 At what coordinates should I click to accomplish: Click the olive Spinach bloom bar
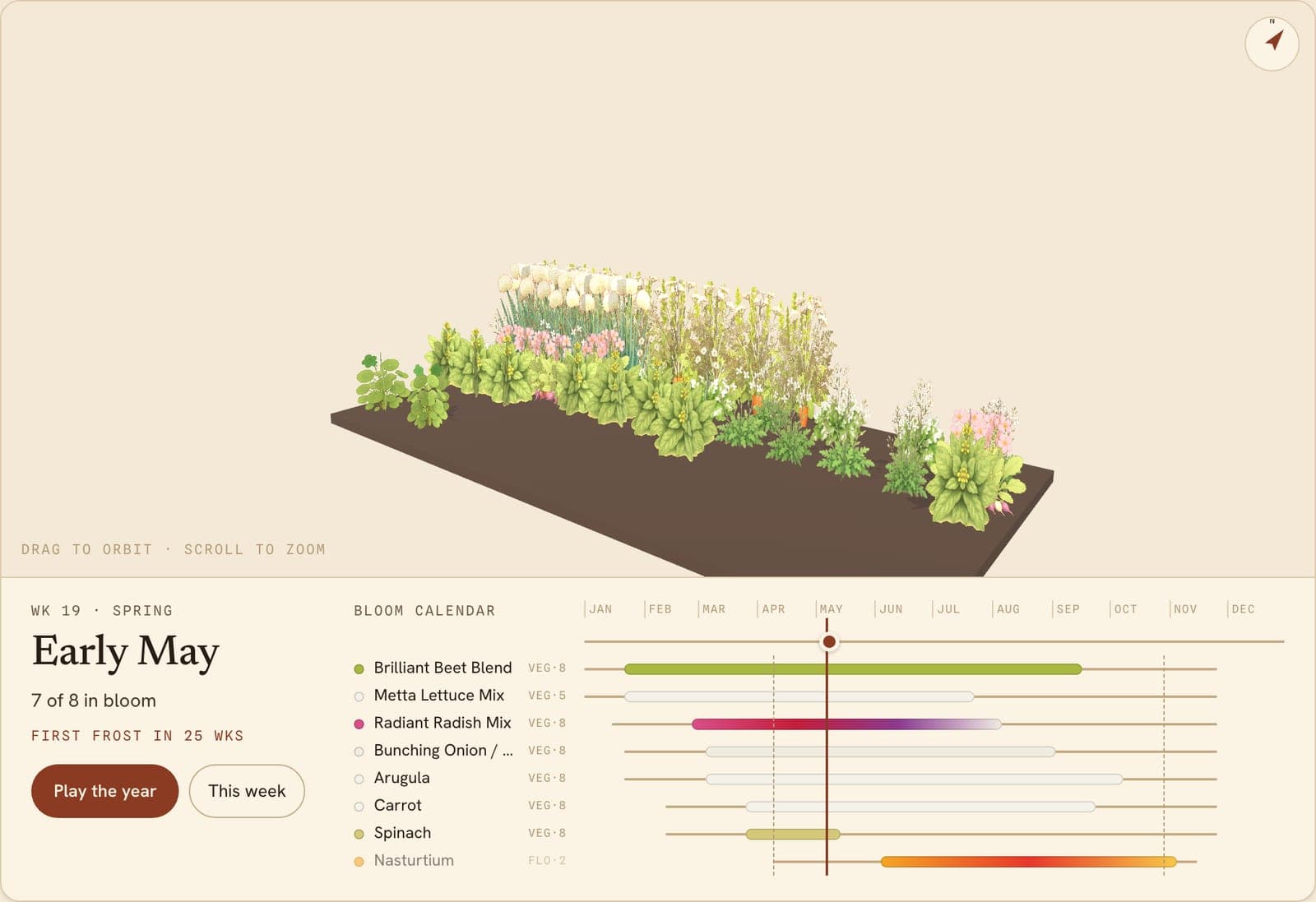793,835
